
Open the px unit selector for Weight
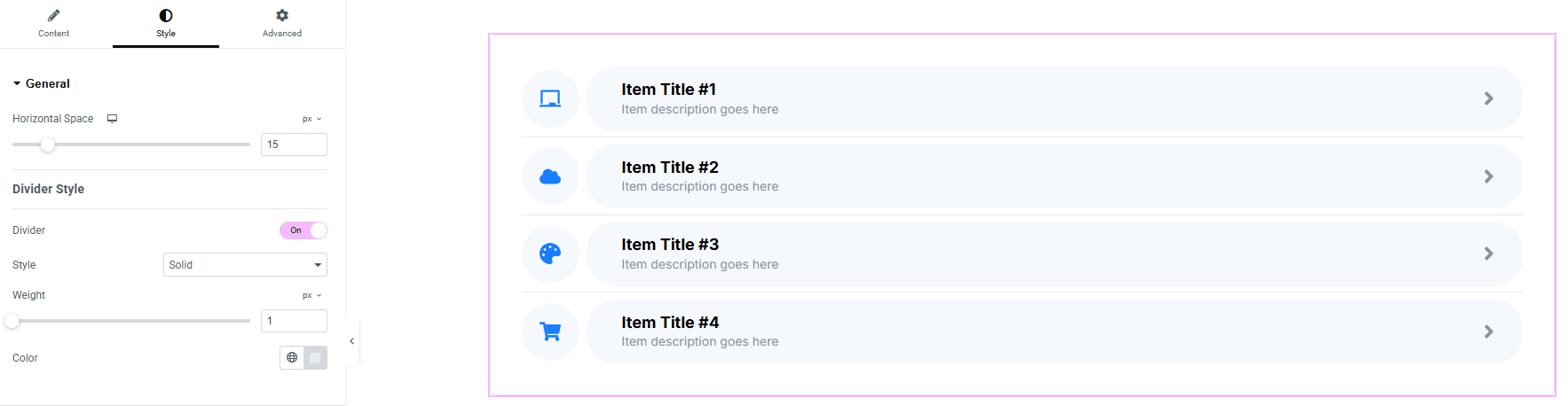click(x=311, y=295)
